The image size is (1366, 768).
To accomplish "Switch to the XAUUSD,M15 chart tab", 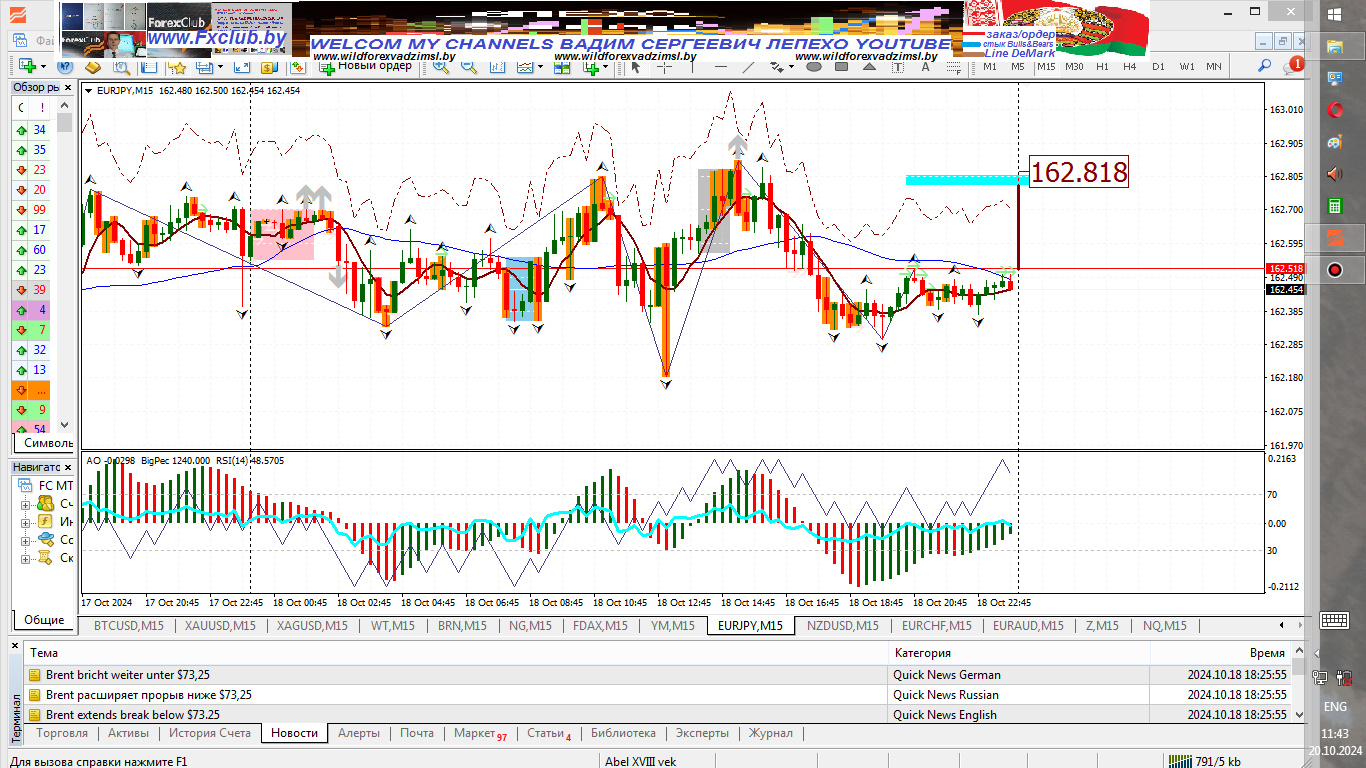I will click(x=220, y=626).
